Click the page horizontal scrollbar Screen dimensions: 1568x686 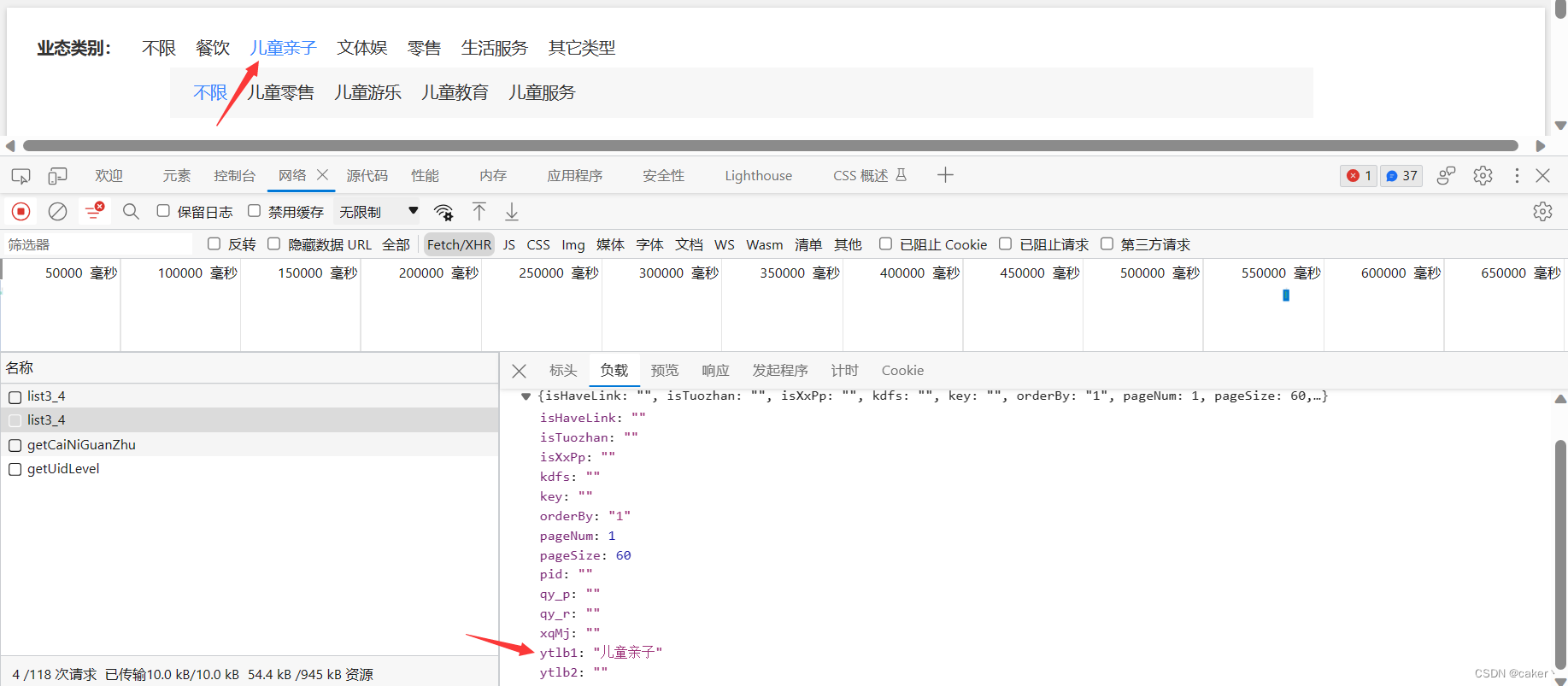pyautogui.click(x=770, y=146)
